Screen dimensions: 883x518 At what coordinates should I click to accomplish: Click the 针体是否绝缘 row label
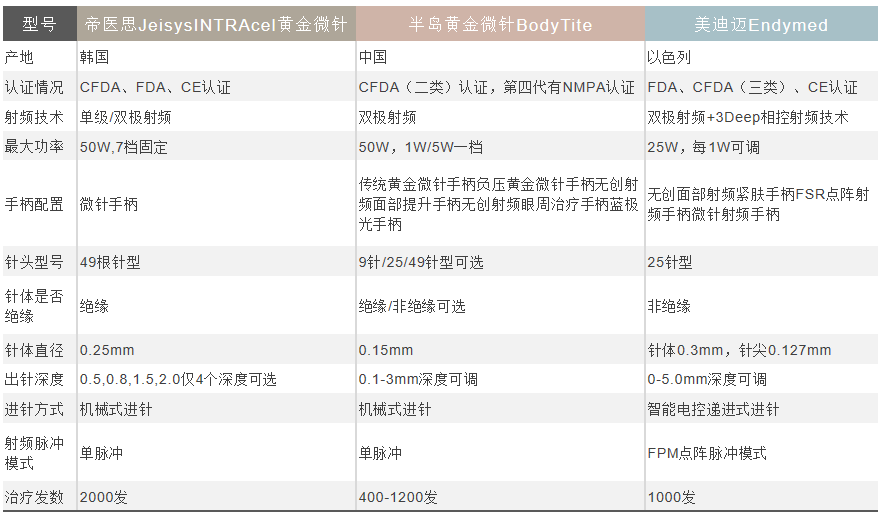click(39, 306)
